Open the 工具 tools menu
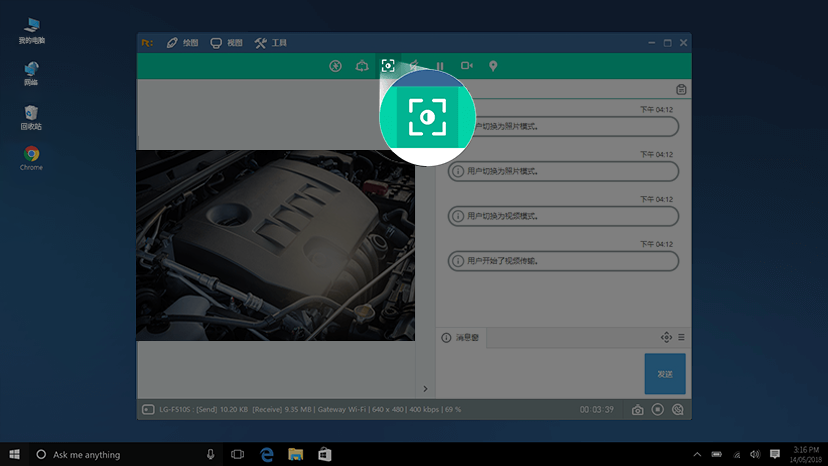This screenshot has height=466, width=828. (x=270, y=43)
